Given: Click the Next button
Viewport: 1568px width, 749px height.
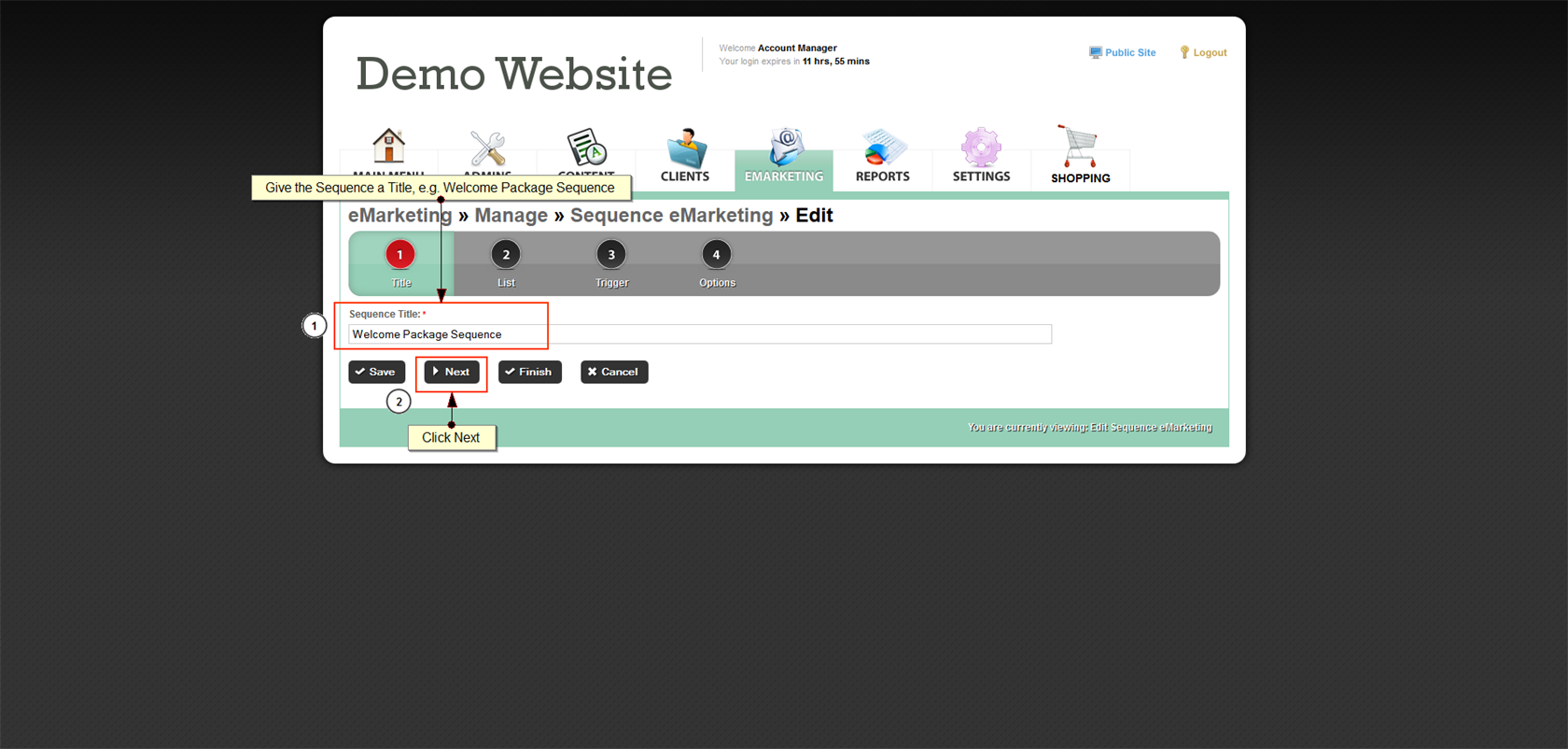Looking at the screenshot, I should 452,372.
